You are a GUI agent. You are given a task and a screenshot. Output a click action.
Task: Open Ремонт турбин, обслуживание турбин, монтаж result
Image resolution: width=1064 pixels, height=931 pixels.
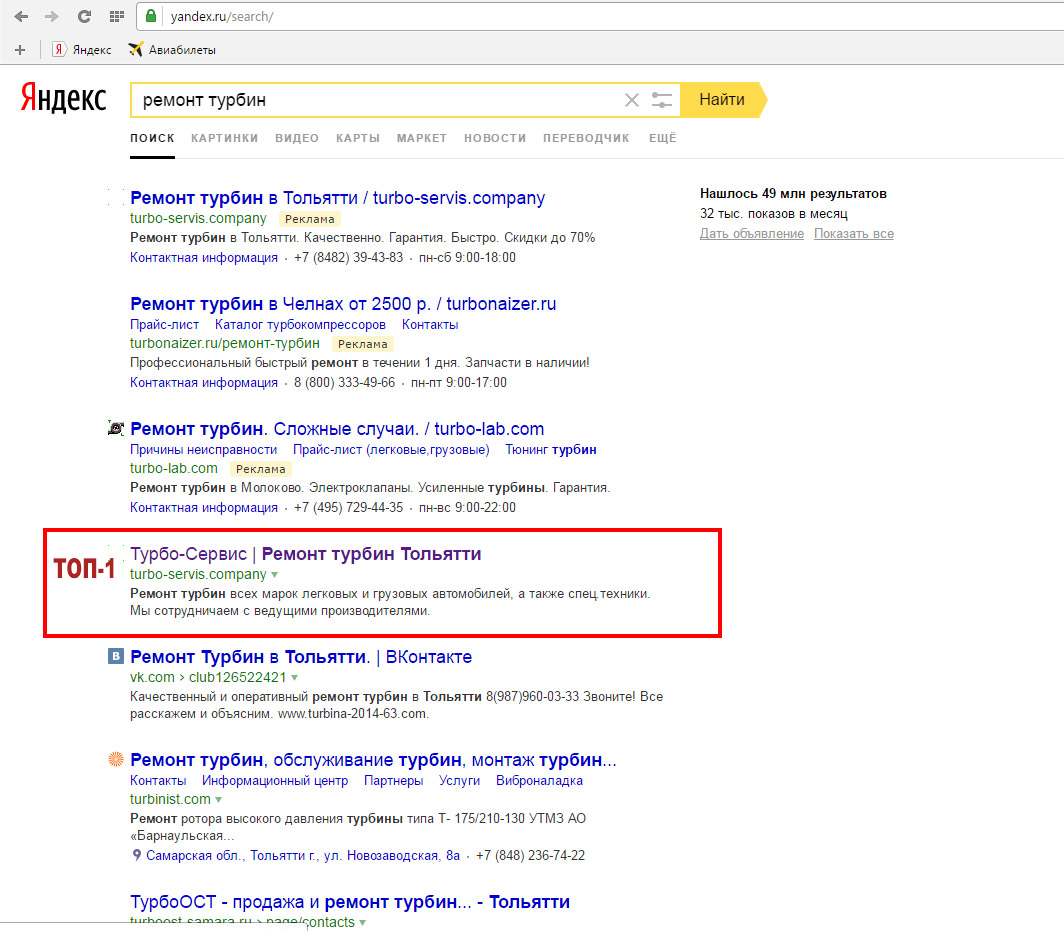click(373, 760)
